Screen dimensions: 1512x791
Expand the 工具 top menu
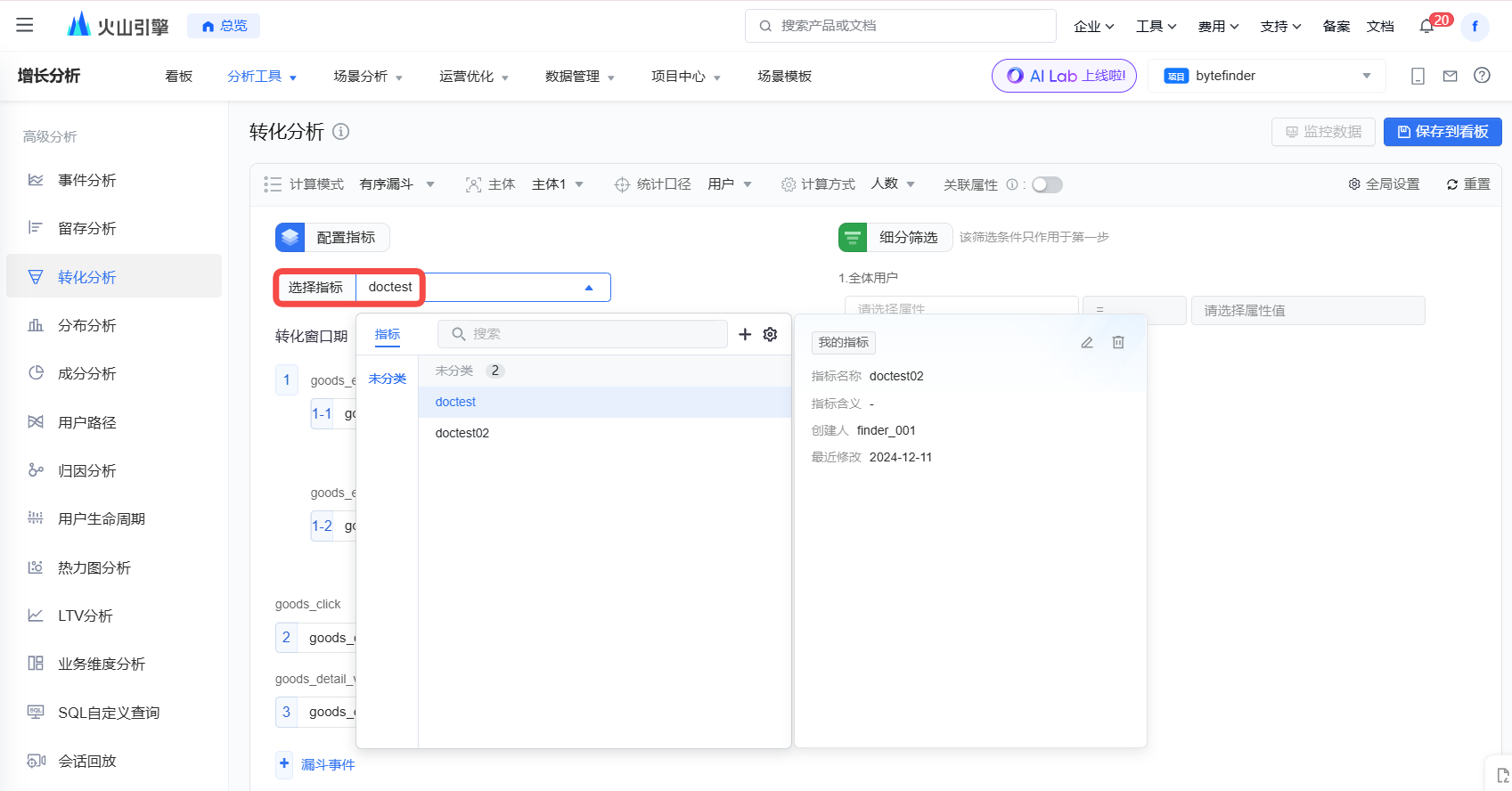tap(1156, 26)
